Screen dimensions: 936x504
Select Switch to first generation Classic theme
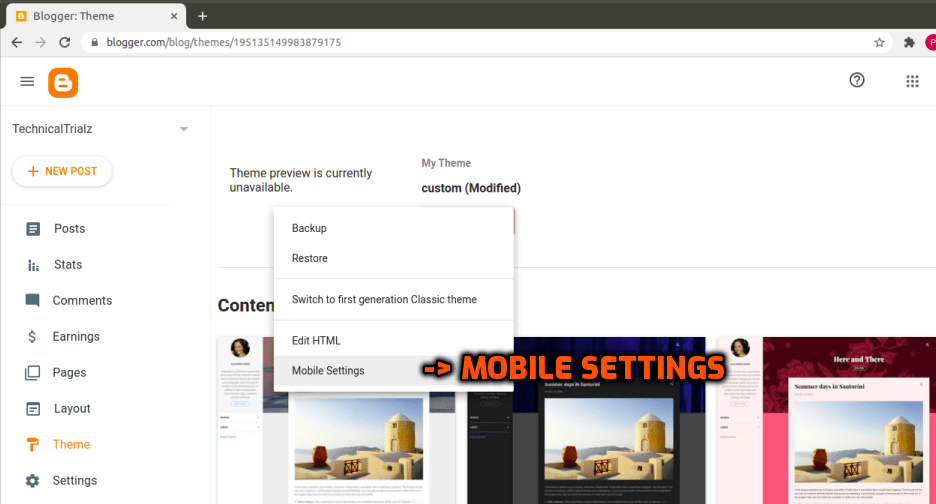(x=393, y=299)
